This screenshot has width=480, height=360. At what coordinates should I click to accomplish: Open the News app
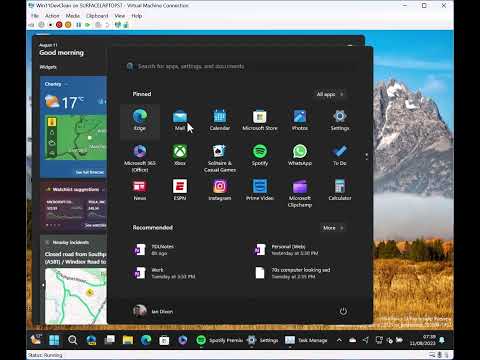(140, 190)
